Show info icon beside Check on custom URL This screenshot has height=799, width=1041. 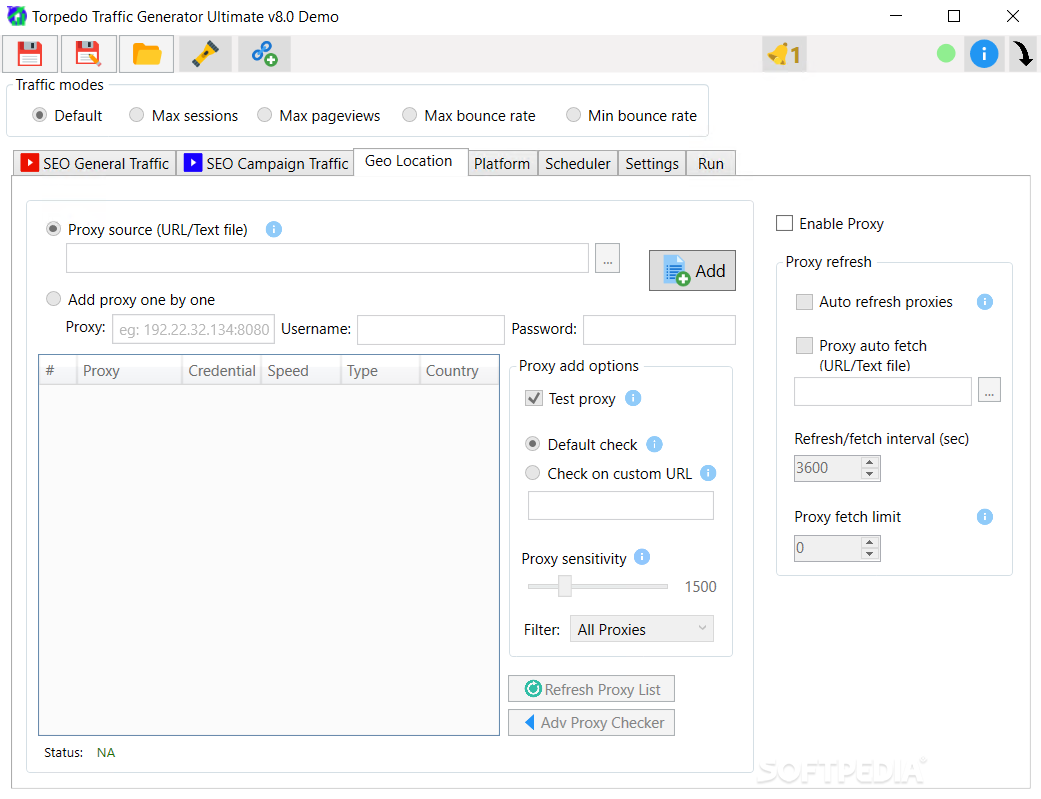point(708,473)
